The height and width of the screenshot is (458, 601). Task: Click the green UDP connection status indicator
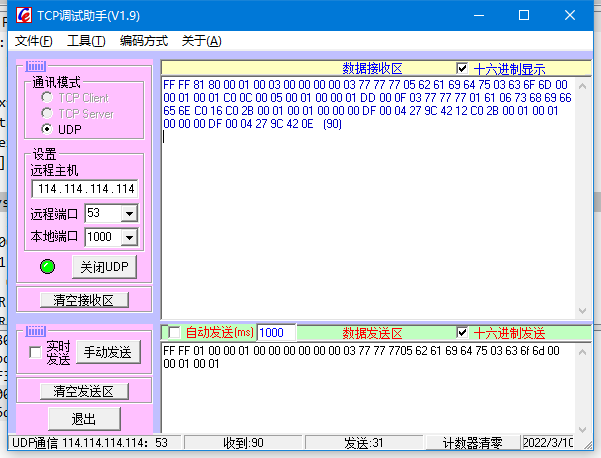(48, 267)
